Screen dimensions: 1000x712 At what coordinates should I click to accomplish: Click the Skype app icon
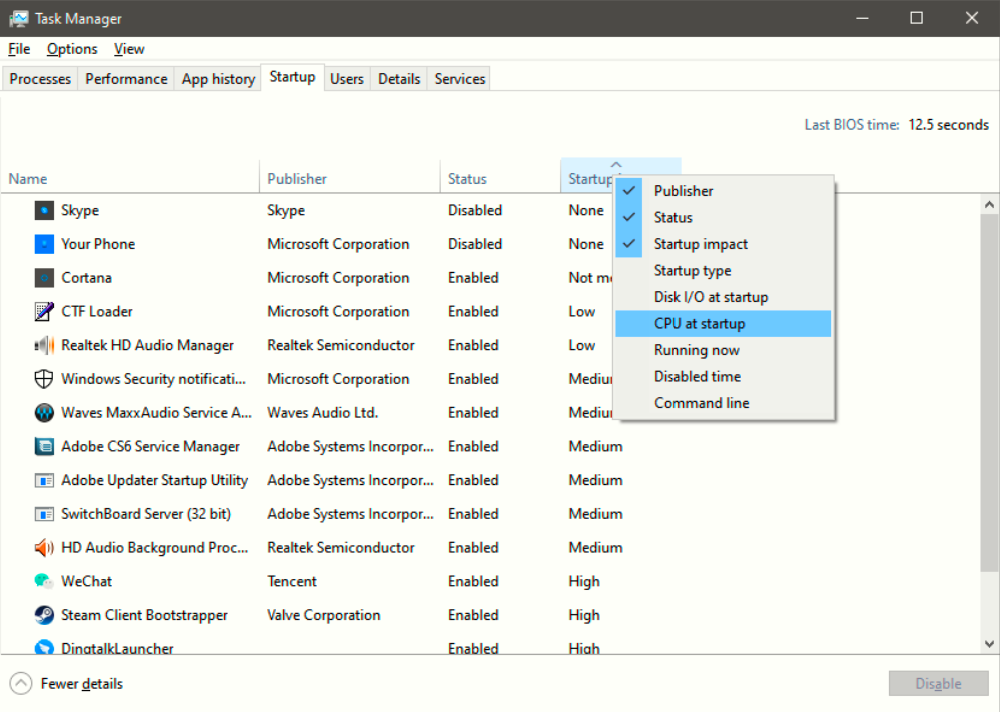pos(44,210)
